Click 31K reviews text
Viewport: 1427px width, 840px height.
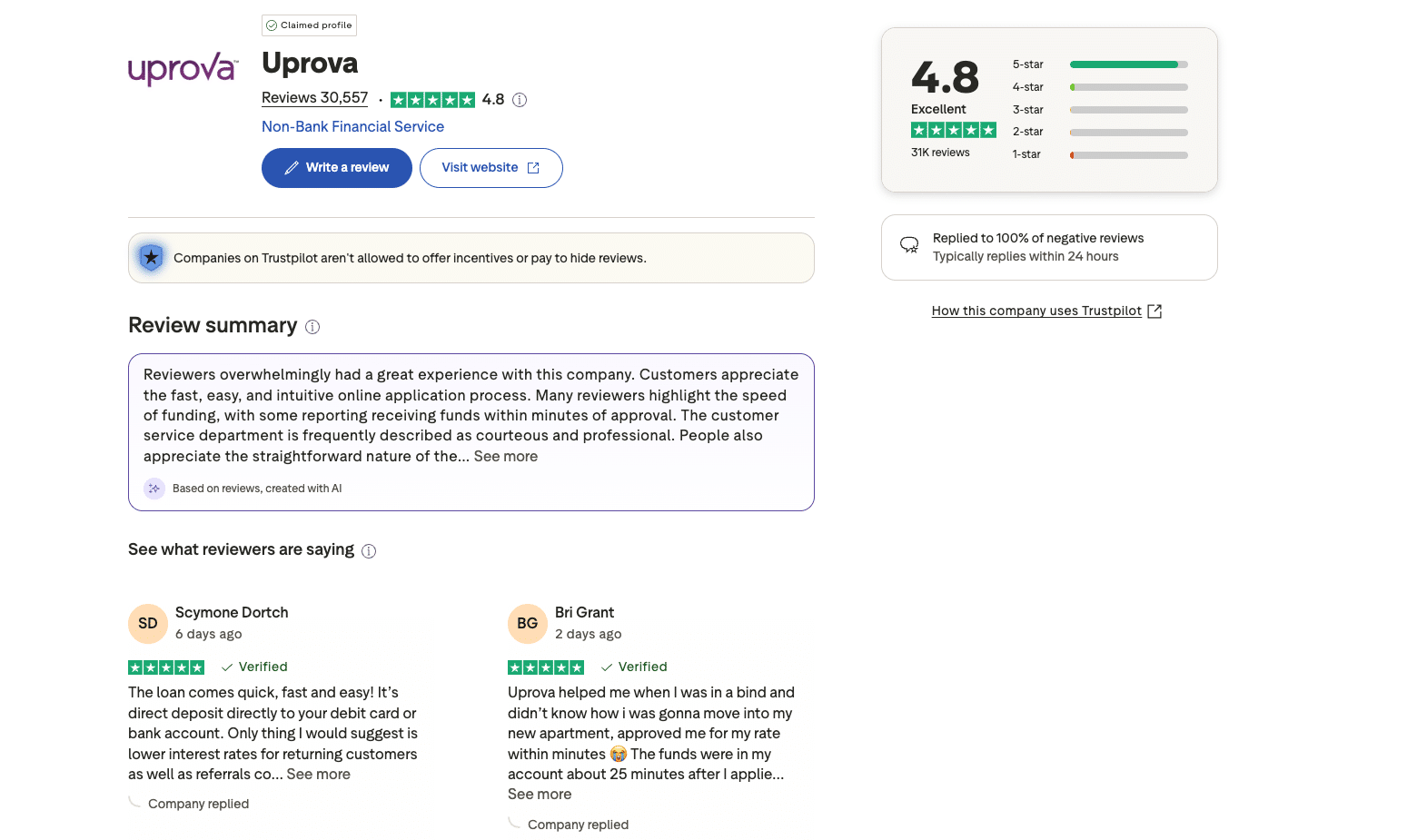tap(940, 153)
